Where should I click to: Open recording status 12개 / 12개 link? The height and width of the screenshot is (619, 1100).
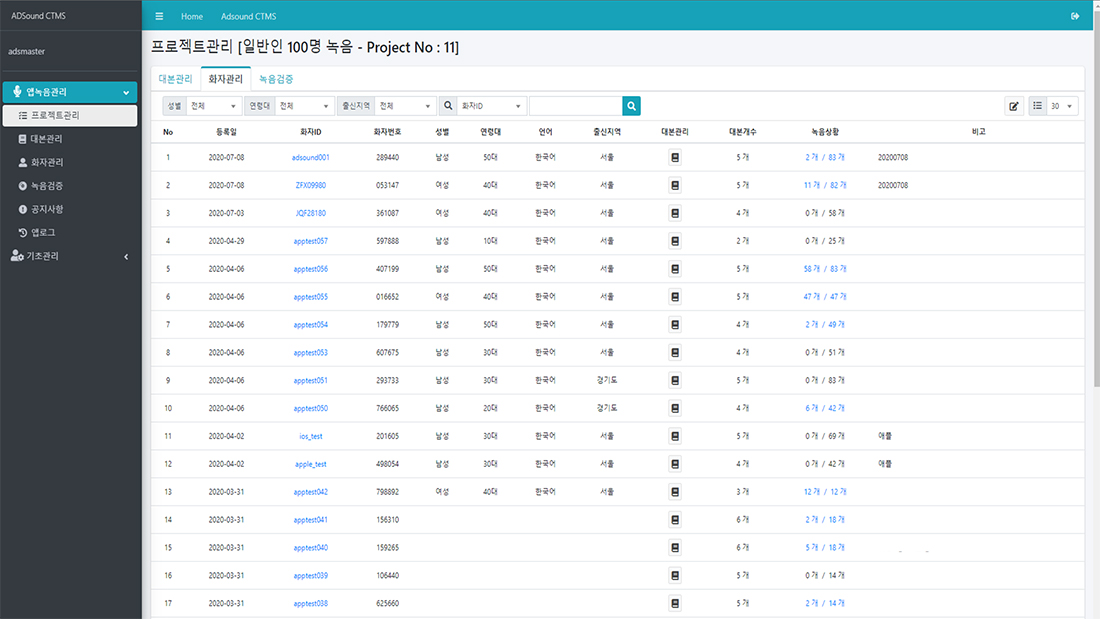pos(825,492)
